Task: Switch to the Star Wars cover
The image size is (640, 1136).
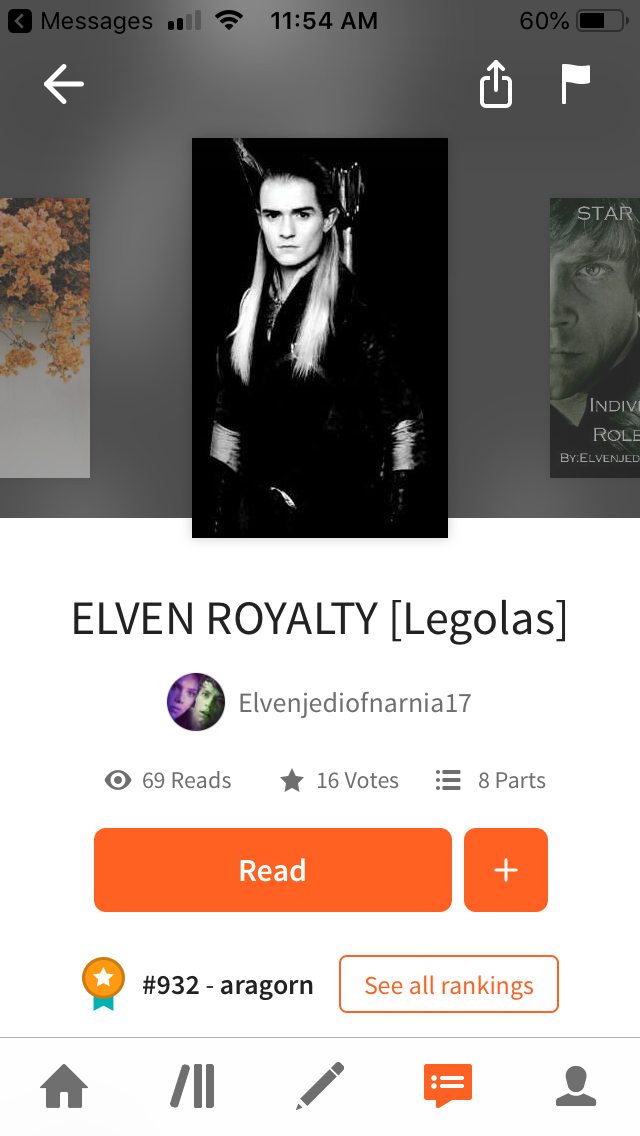Action: (594, 338)
